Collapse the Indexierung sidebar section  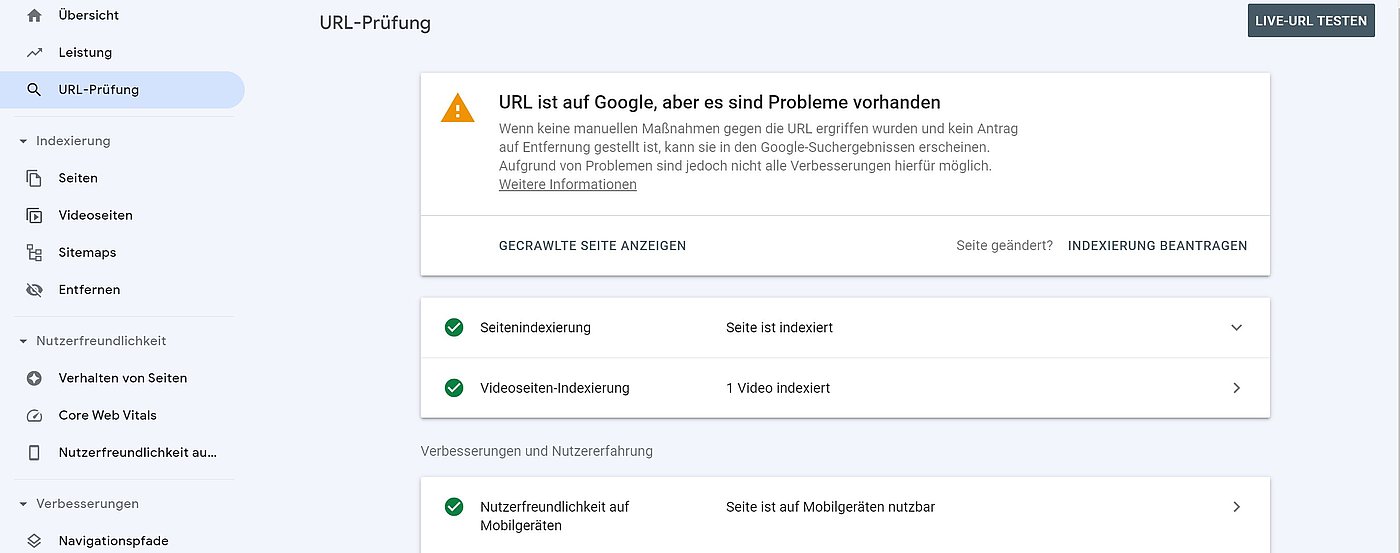(x=23, y=141)
